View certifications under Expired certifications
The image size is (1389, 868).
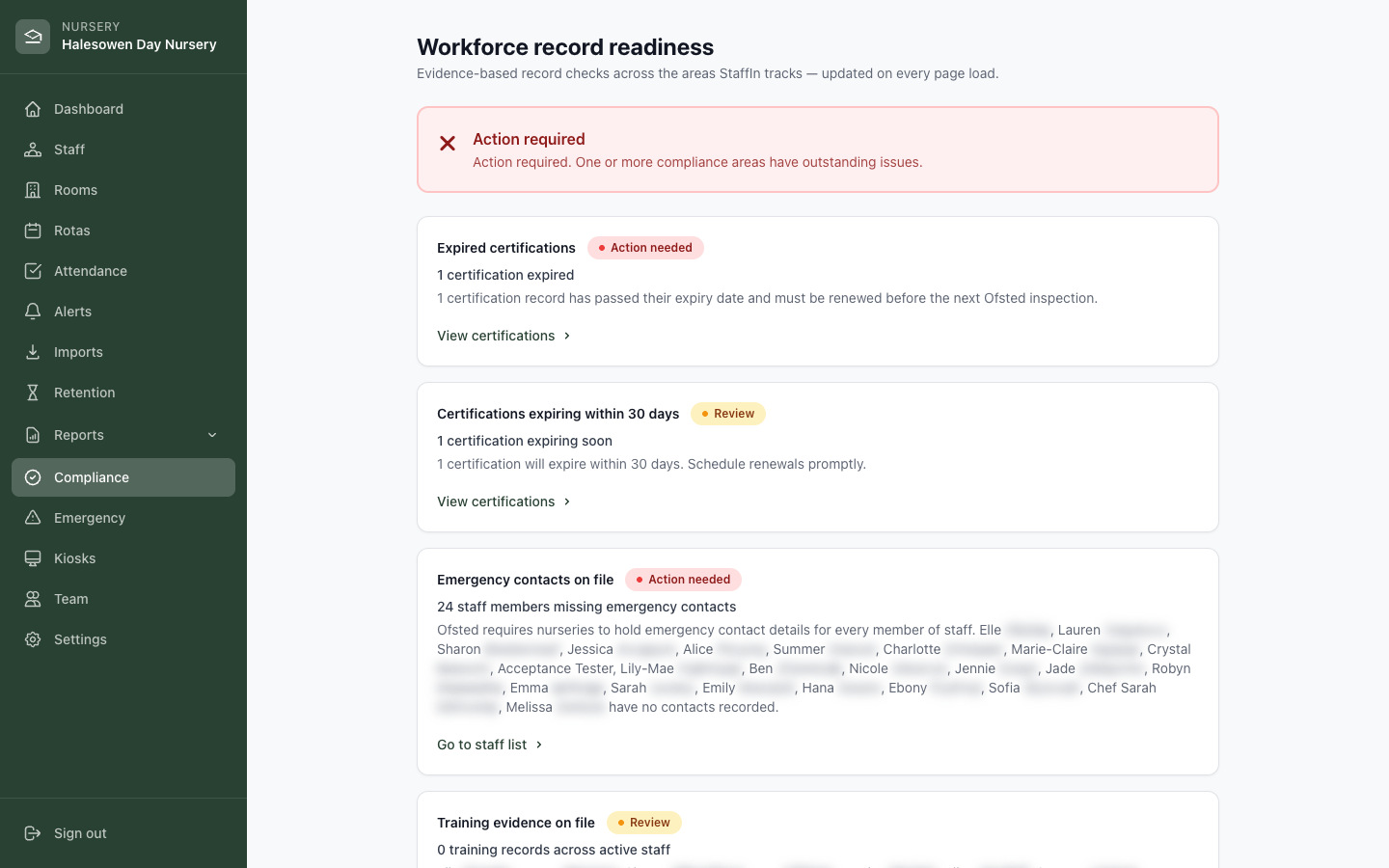(x=504, y=336)
